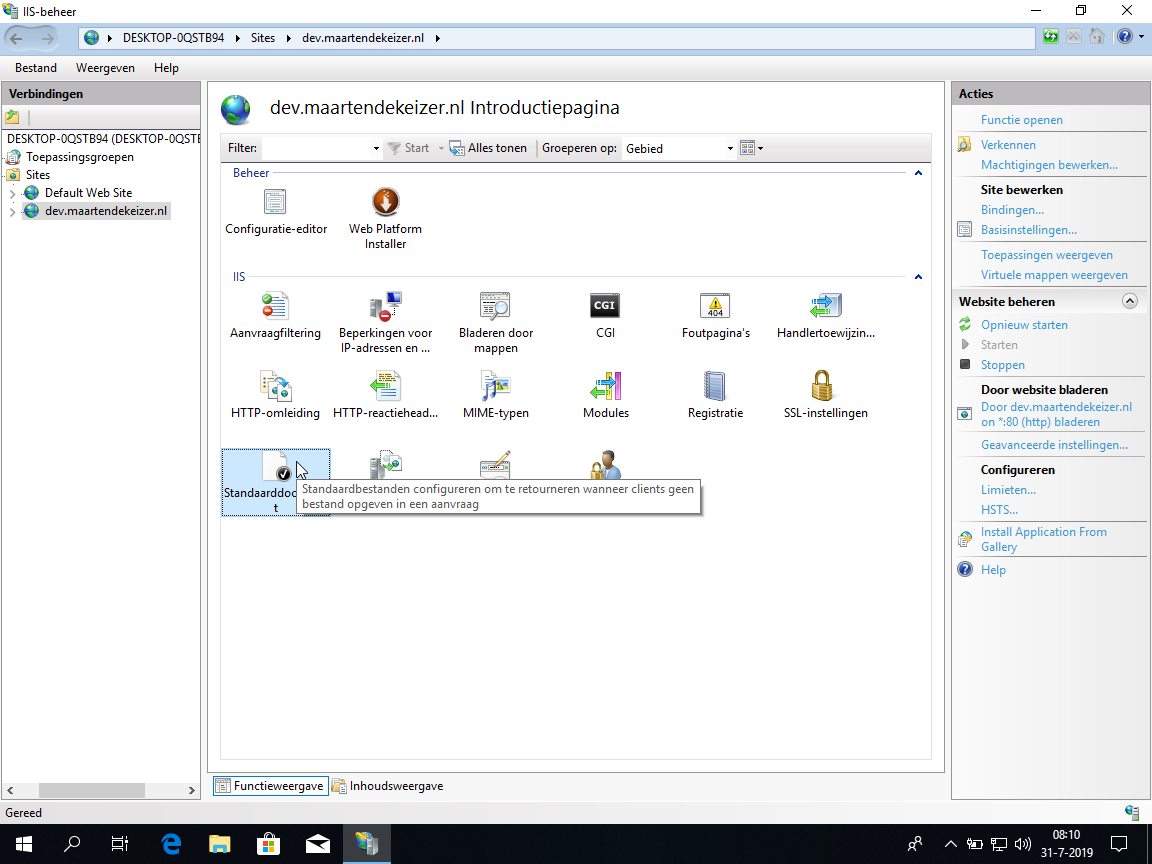Screen dimensions: 1152x864
Task: Open the Weergeven menu
Action: [x=105, y=68]
